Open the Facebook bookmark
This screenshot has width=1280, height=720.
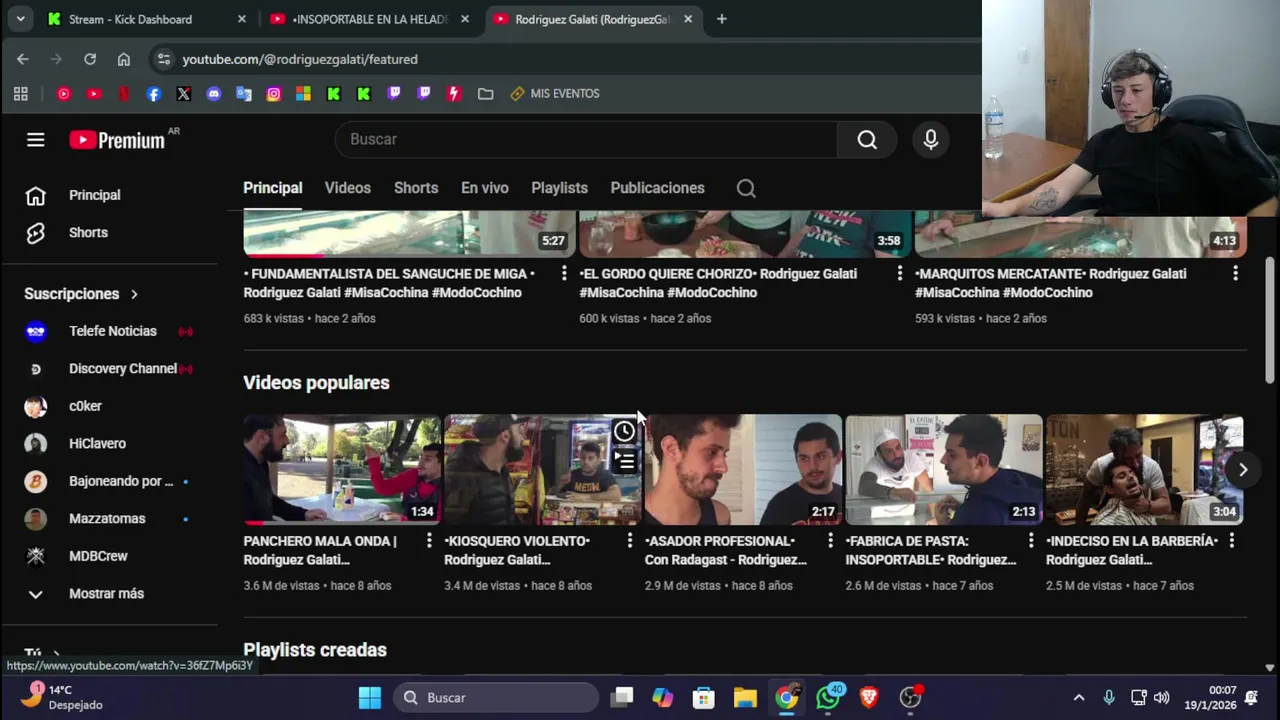[153, 94]
